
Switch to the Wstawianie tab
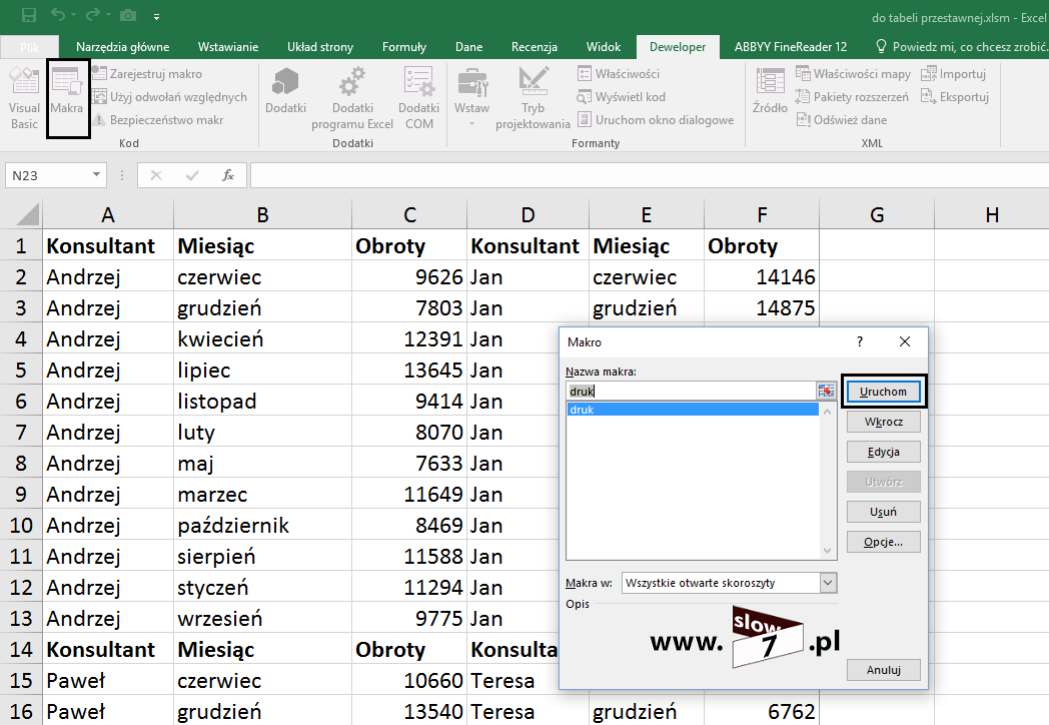tap(228, 47)
